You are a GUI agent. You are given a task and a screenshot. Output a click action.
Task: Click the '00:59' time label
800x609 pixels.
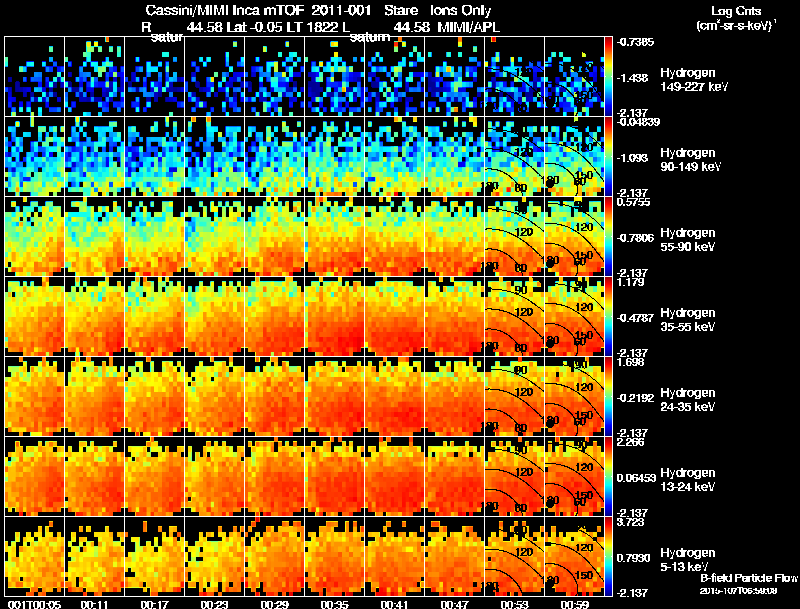[574, 604]
